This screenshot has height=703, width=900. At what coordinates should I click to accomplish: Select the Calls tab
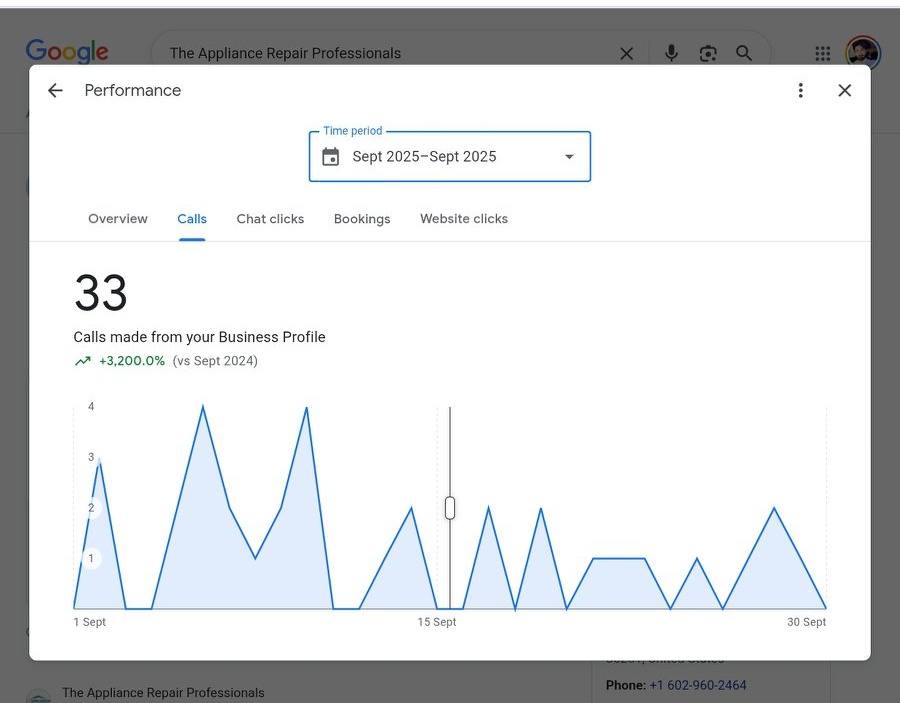[x=192, y=219]
